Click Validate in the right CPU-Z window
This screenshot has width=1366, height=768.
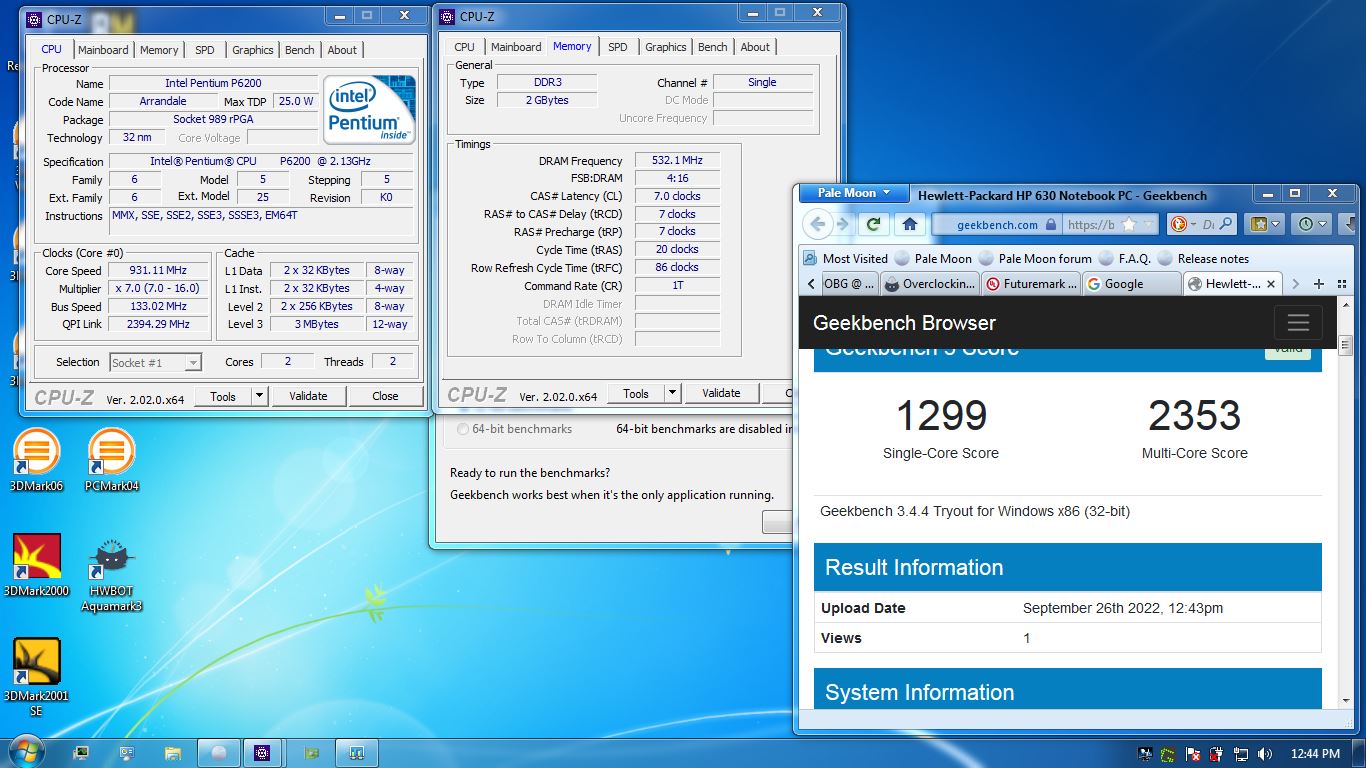pos(721,393)
